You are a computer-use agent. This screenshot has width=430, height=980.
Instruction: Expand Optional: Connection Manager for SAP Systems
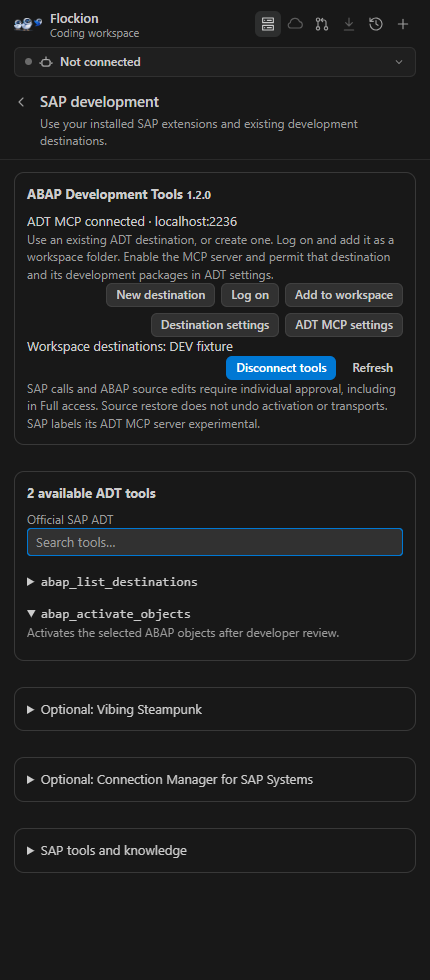pos(215,779)
